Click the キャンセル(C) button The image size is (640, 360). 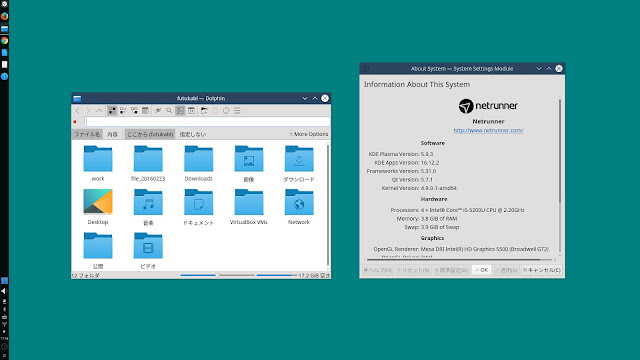tap(542, 270)
